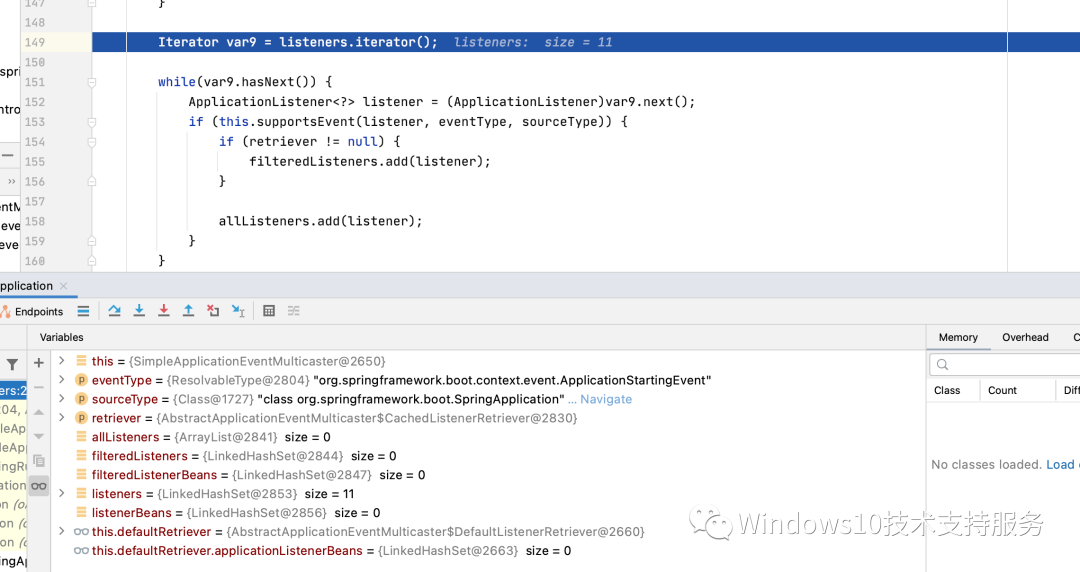
Task: Click gutter line number 152
Action: (34, 102)
